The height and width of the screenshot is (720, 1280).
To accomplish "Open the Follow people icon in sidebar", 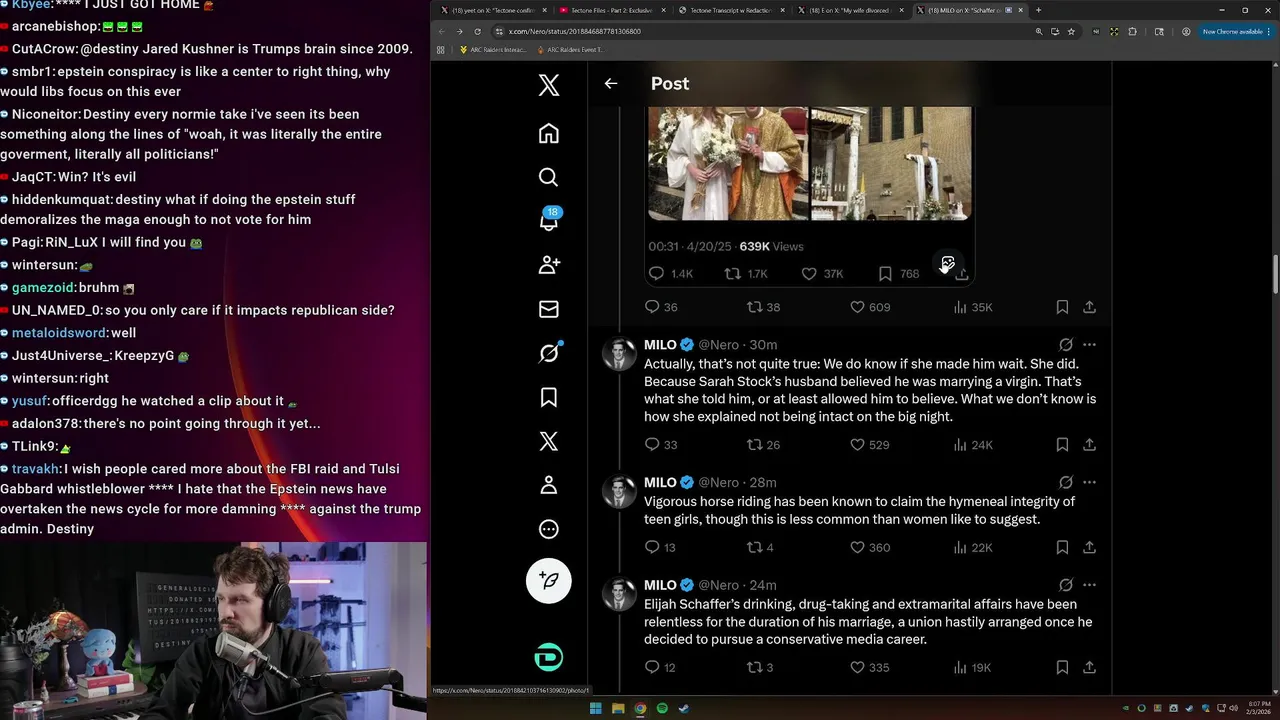I will click(548, 265).
